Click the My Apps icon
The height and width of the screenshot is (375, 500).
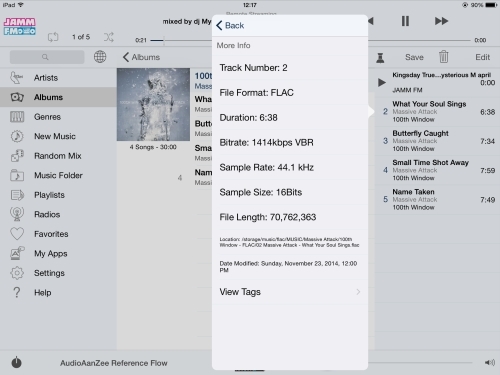point(17,253)
